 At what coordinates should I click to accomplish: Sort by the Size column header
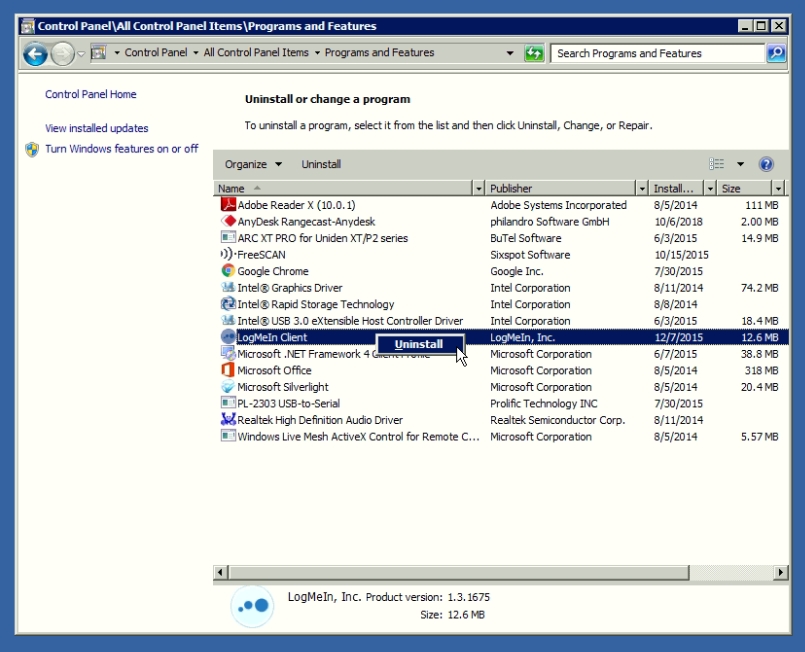click(744, 188)
